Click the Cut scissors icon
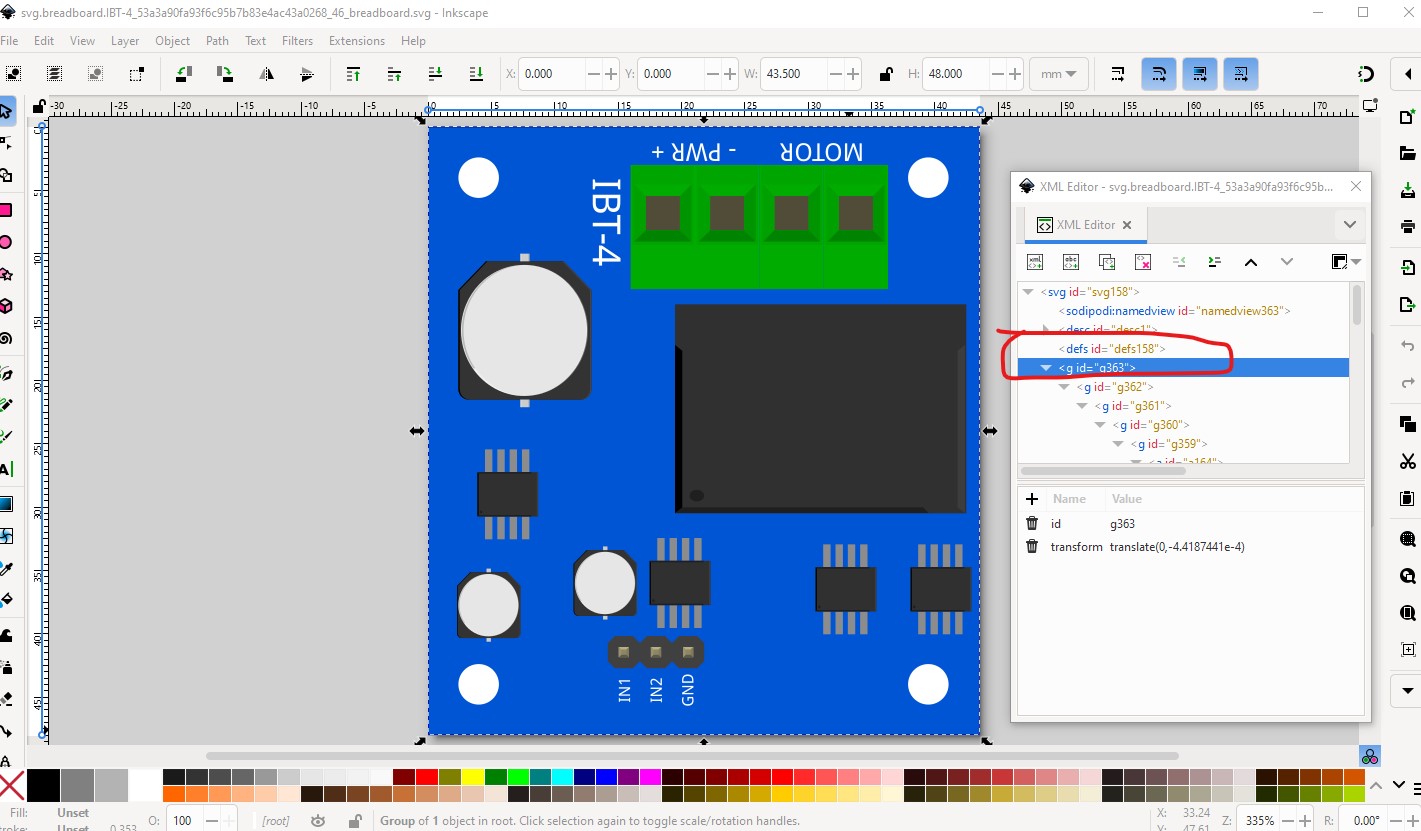1421x831 pixels. 1408,461
